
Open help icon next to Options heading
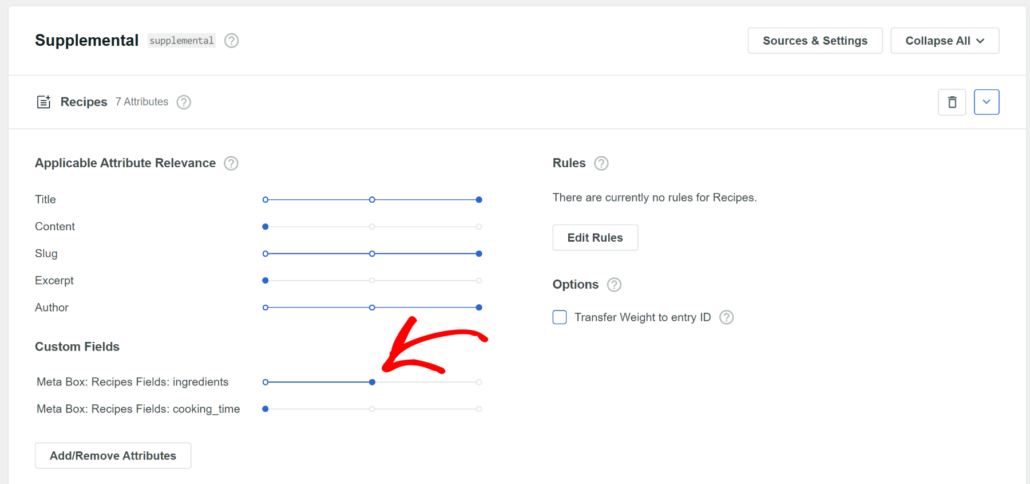tap(614, 285)
